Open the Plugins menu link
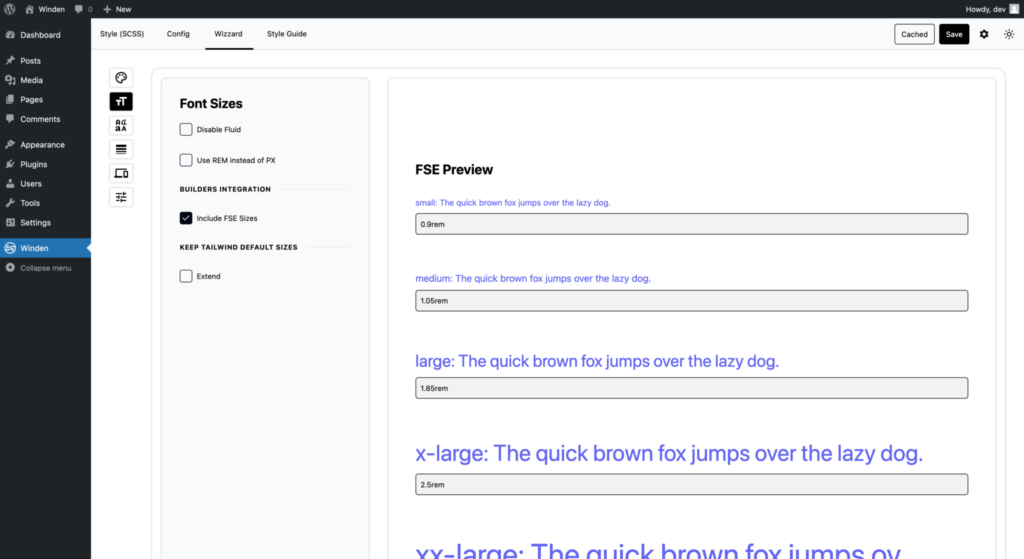 point(34,164)
